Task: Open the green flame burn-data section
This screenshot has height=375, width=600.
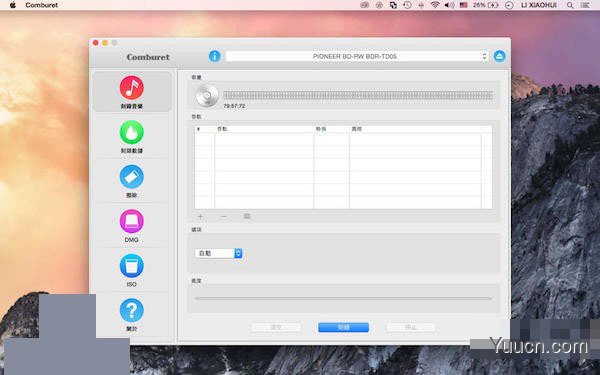Action: click(x=132, y=132)
